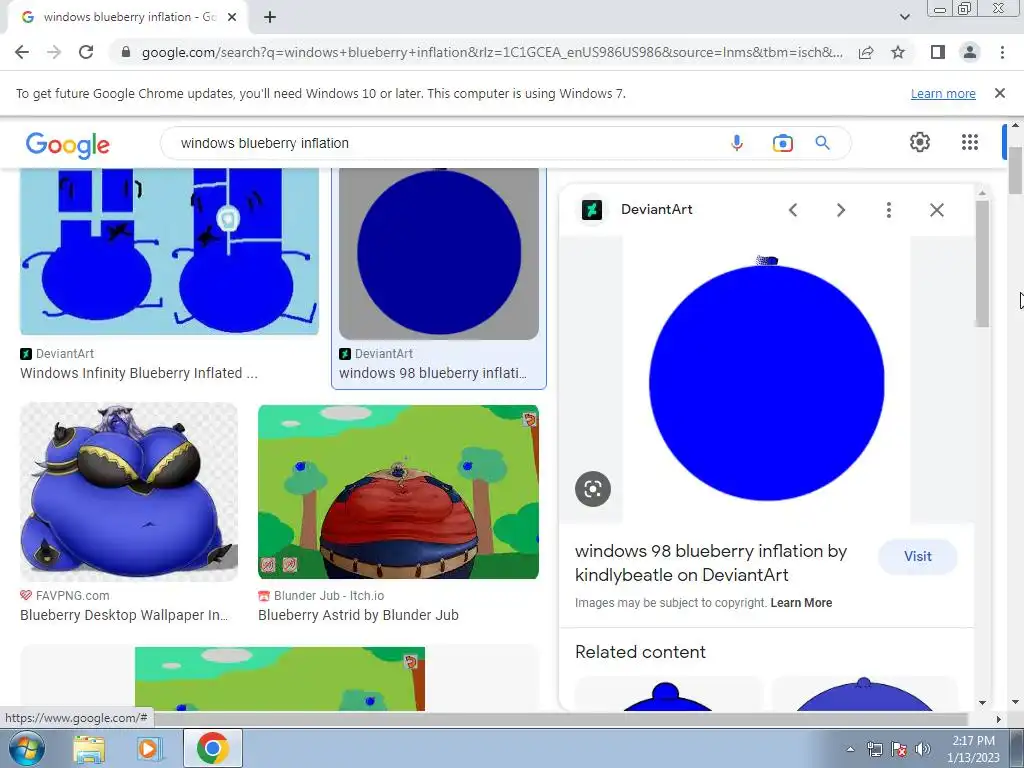This screenshot has width=1024, height=768.
Task: Close the windows blueberry inflation tab
Action: point(232,17)
